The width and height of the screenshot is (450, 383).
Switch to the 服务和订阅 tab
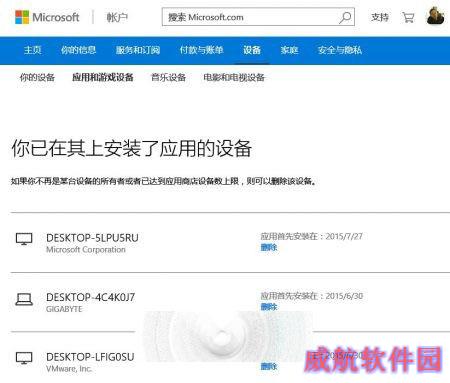click(138, 50)
